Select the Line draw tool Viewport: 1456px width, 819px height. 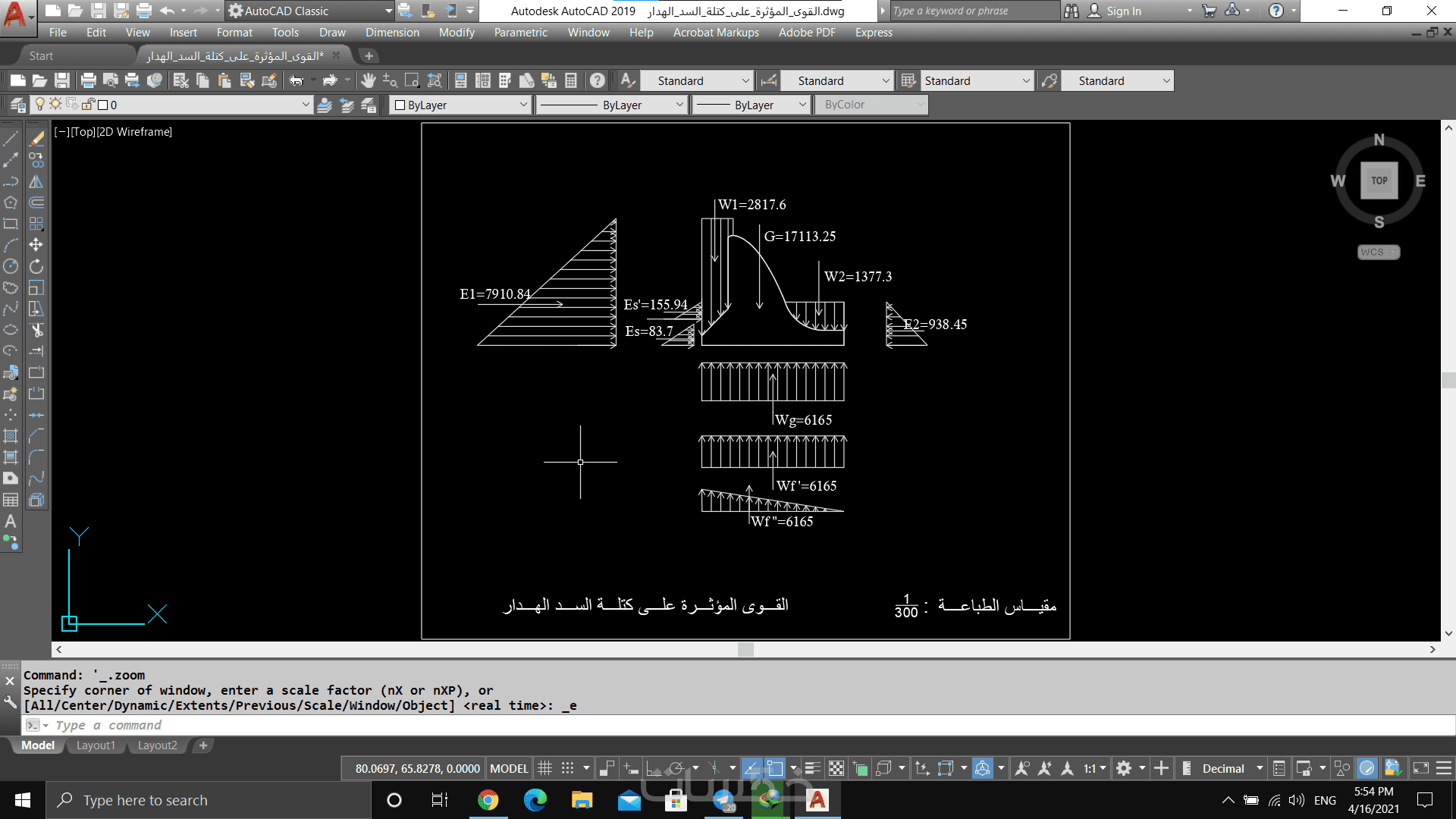(x=11, y=139)
